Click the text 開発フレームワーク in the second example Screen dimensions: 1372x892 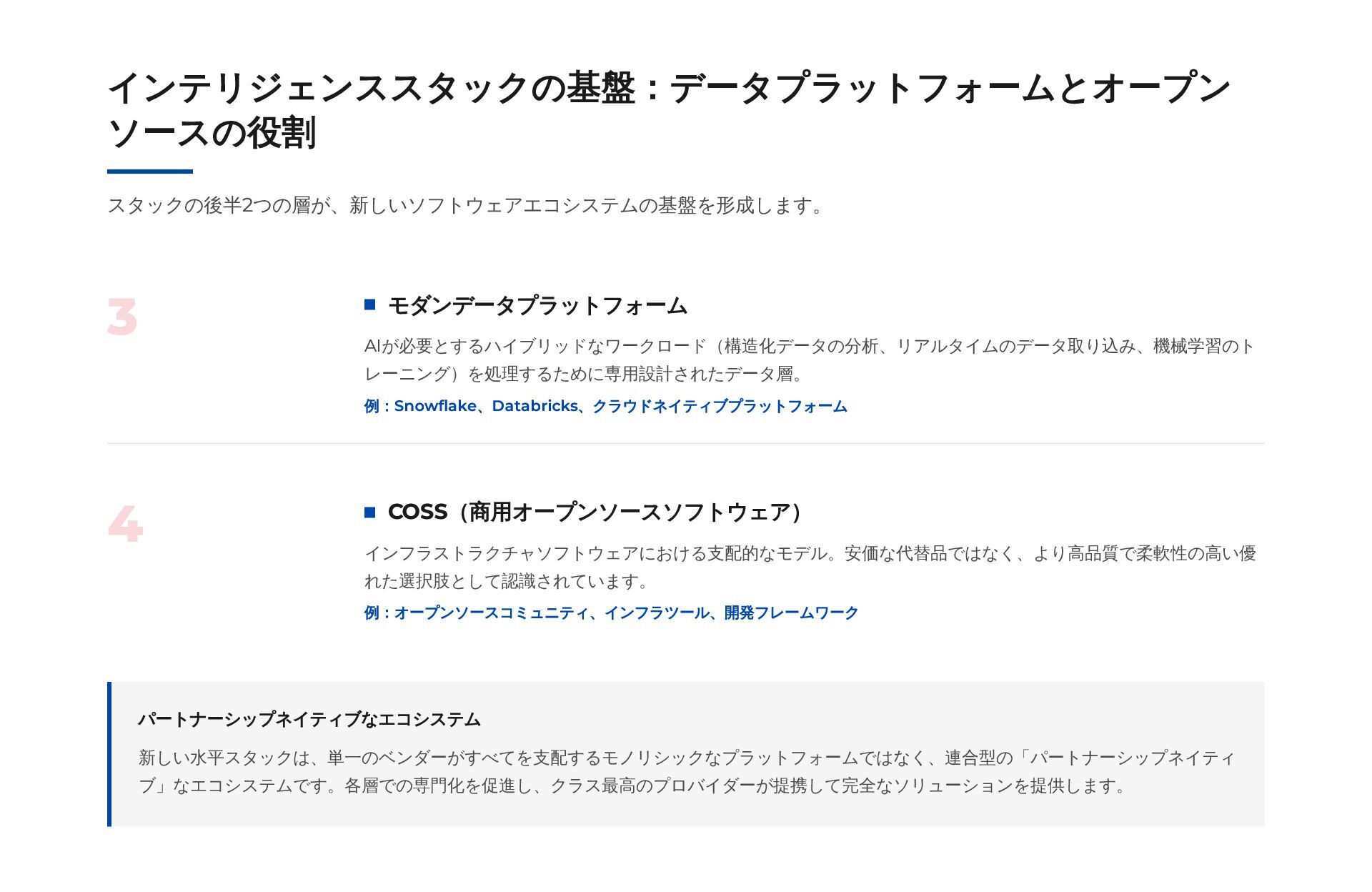point(791,613)
